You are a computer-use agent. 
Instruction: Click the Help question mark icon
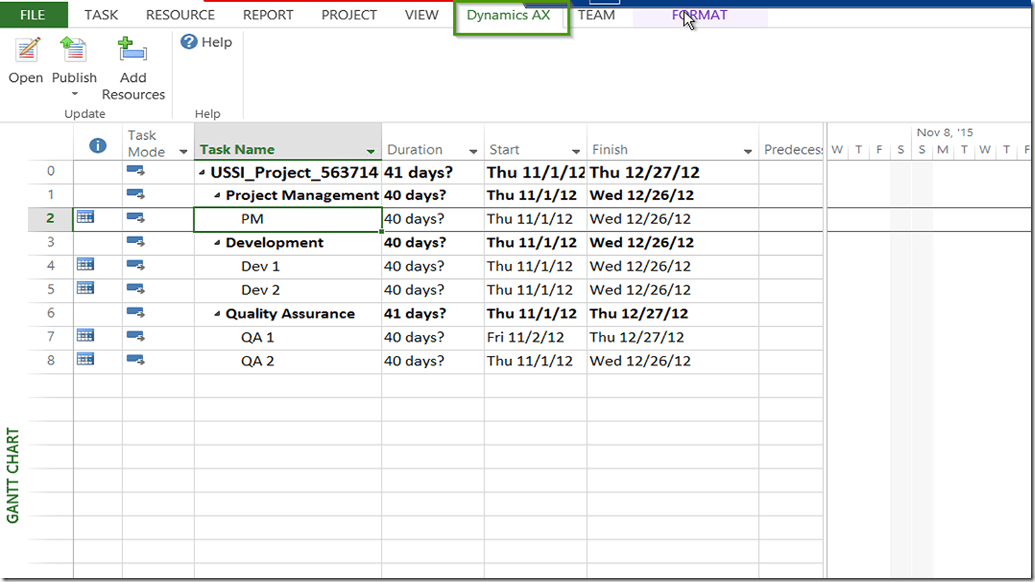coord(189,42)
